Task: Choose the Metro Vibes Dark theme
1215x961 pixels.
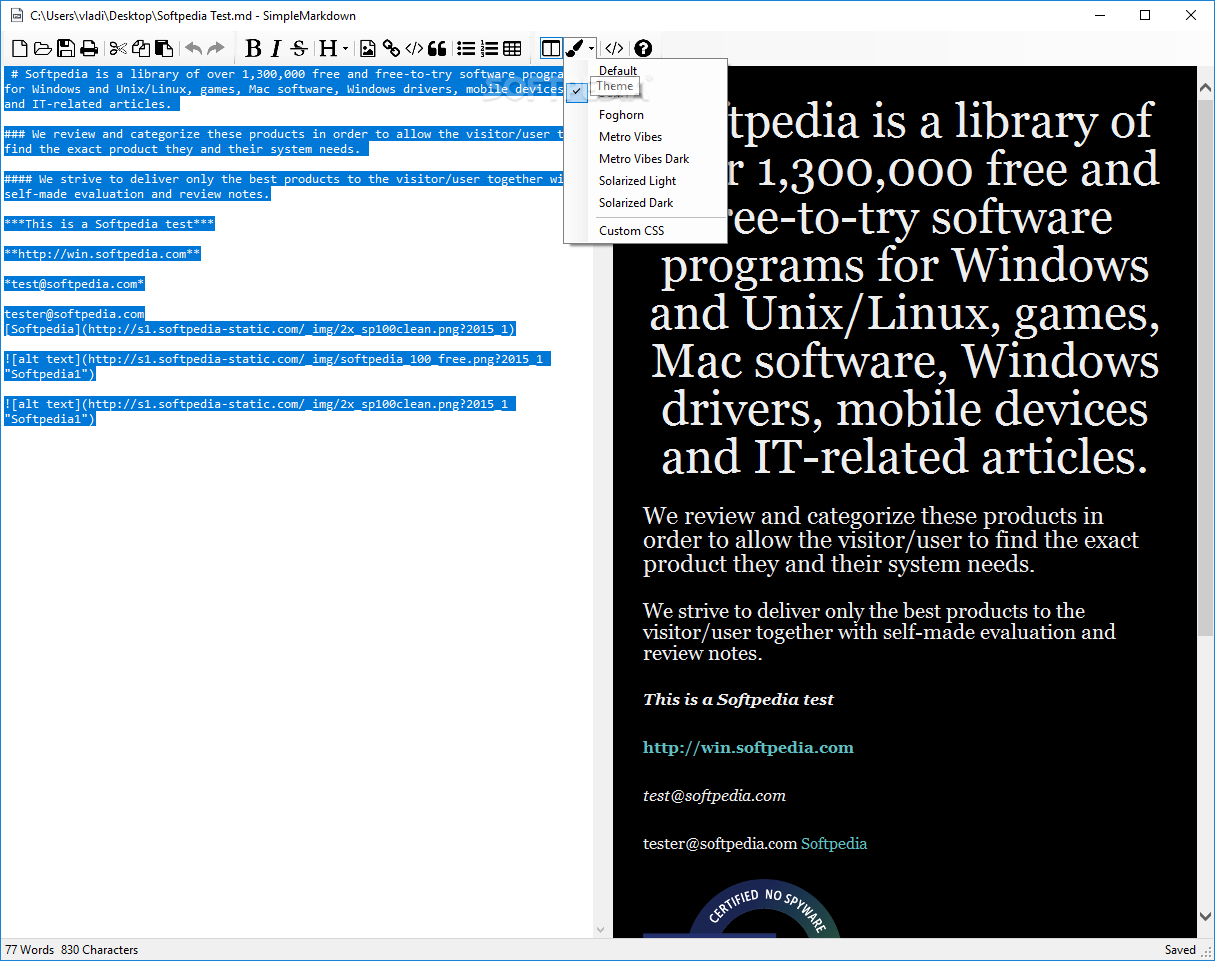Action: tap(646, 159)
